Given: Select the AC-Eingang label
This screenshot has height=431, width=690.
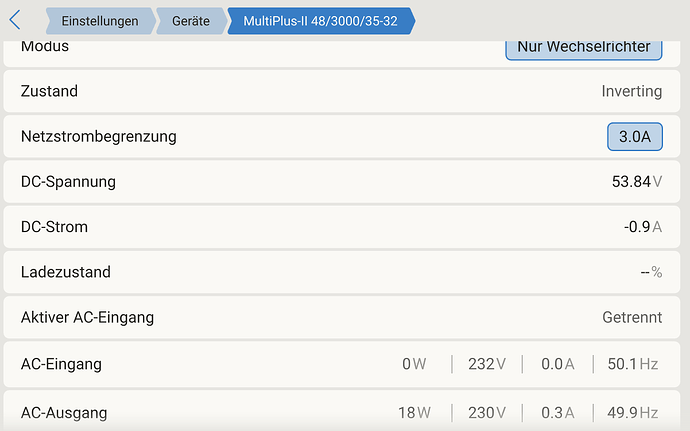Looking at the screenshot, I should 61,364.
